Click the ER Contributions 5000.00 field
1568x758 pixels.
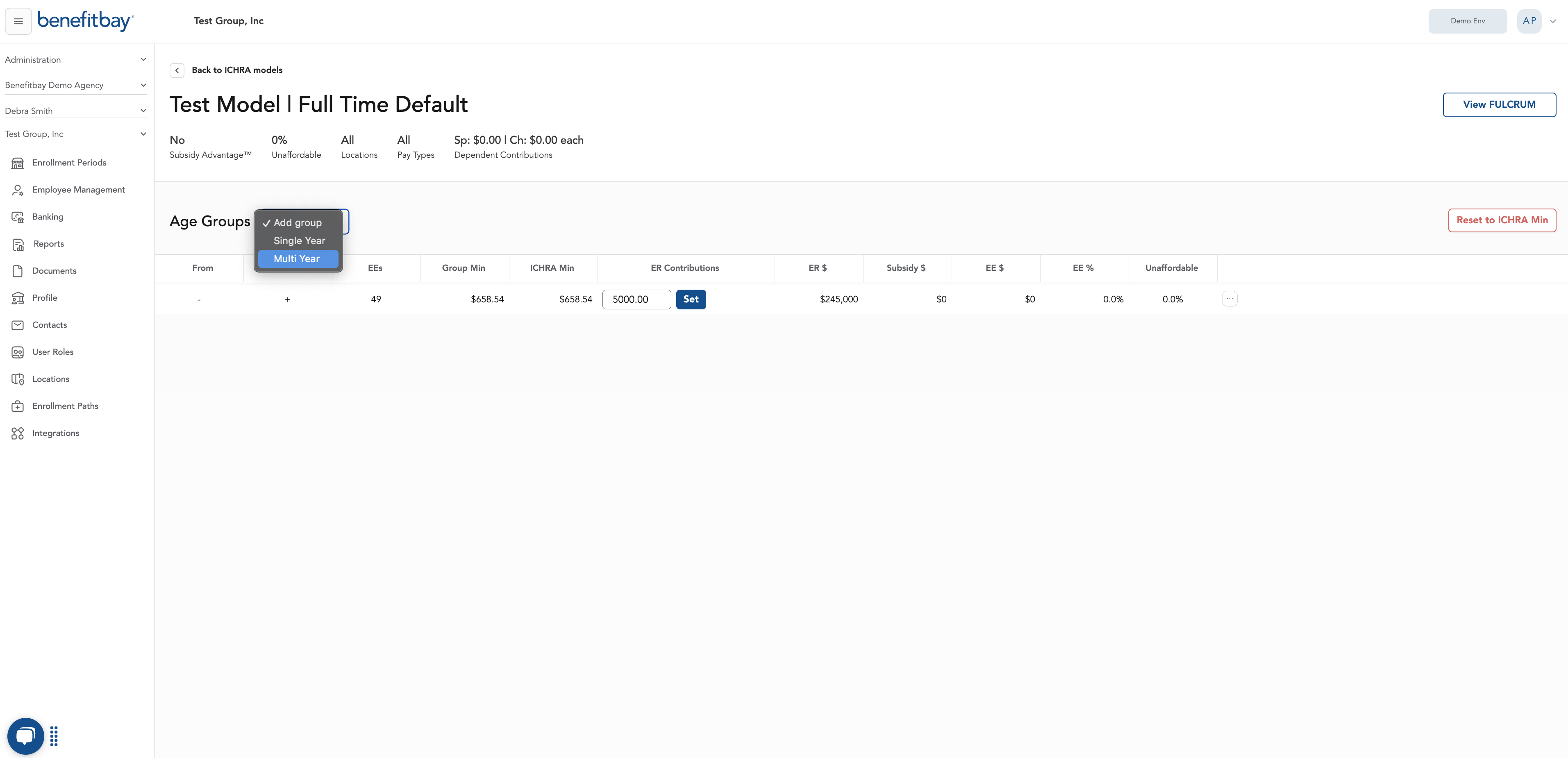click(x=637, y=299)
